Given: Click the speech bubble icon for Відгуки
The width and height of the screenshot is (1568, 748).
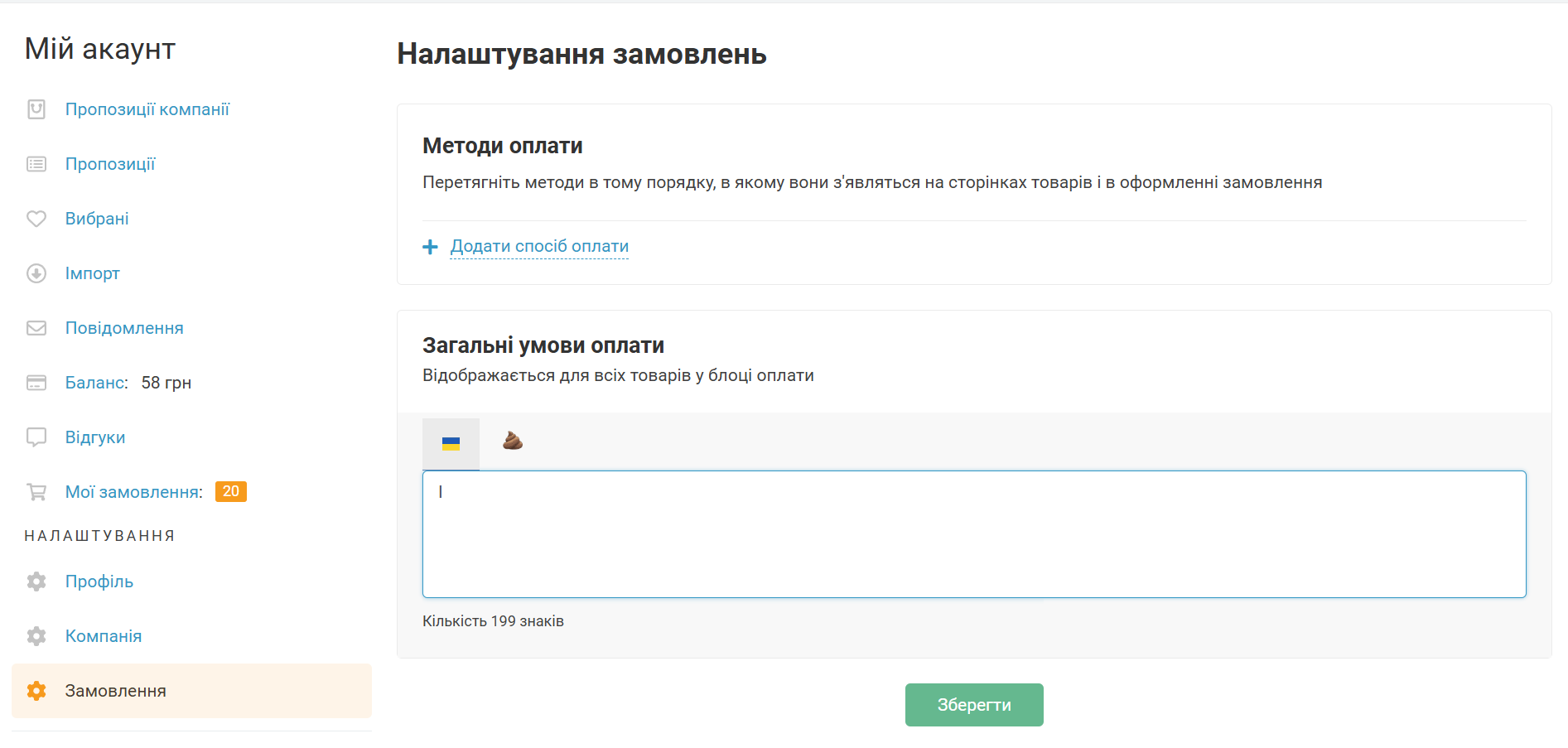Looking at the screenshot, I should point(36,437).
